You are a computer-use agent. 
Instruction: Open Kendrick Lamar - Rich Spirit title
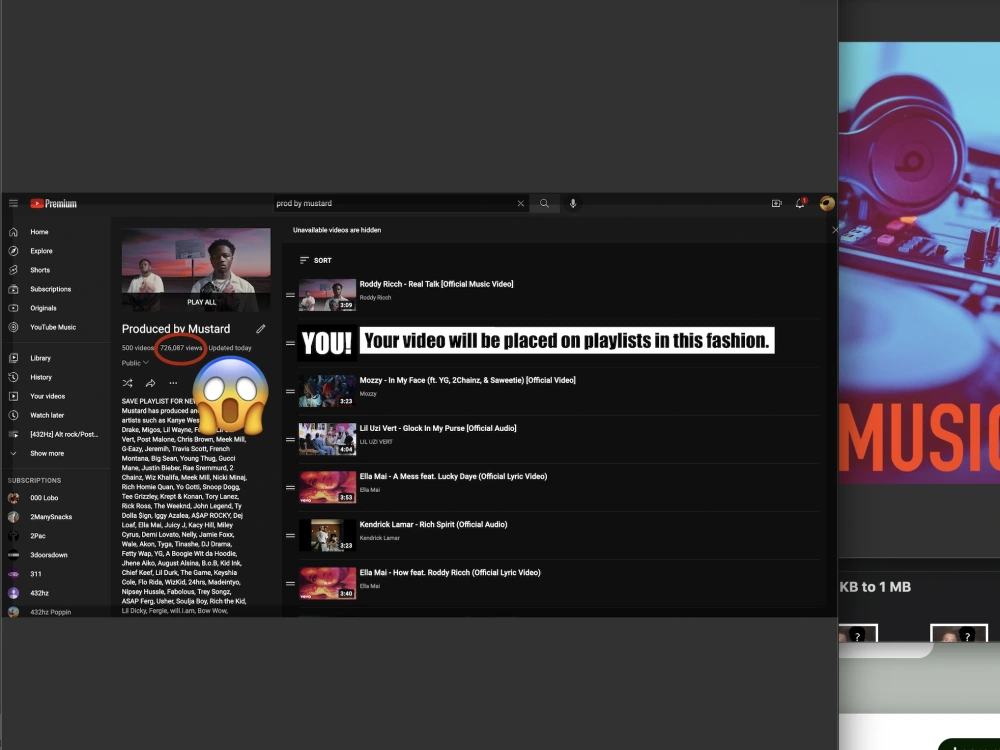coord(434,525)
